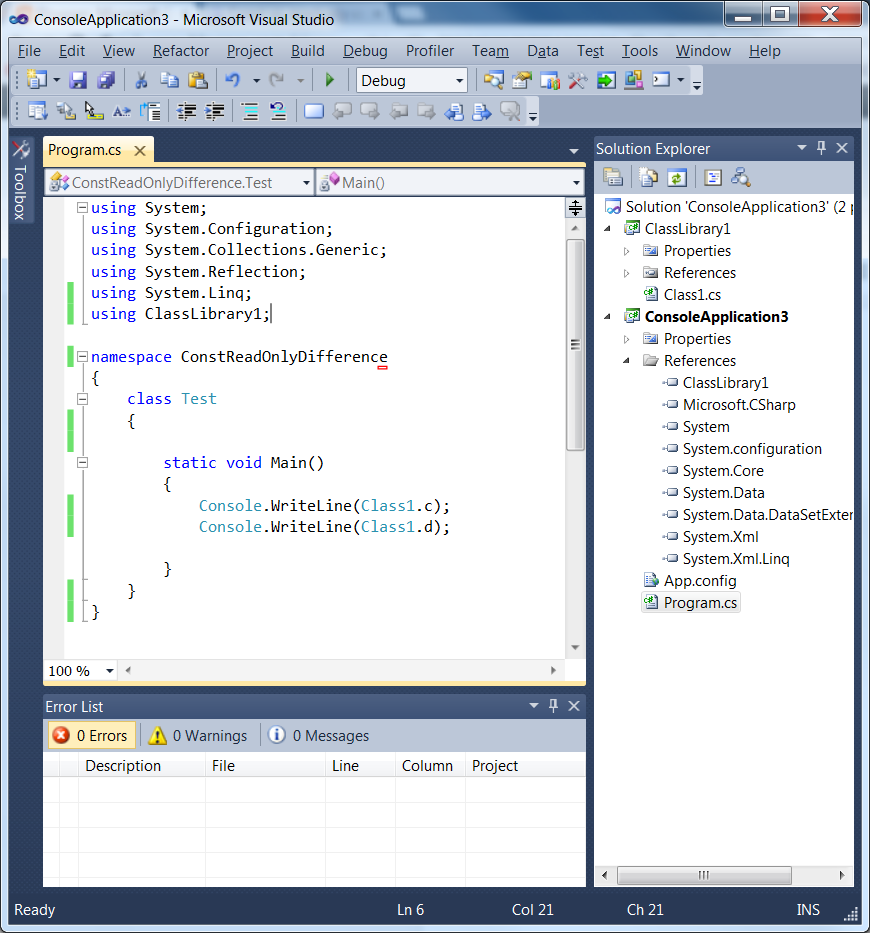Click the editor split-window handle above scrollbar
Screen dimensions: 870x933
[x=575, y=208]
